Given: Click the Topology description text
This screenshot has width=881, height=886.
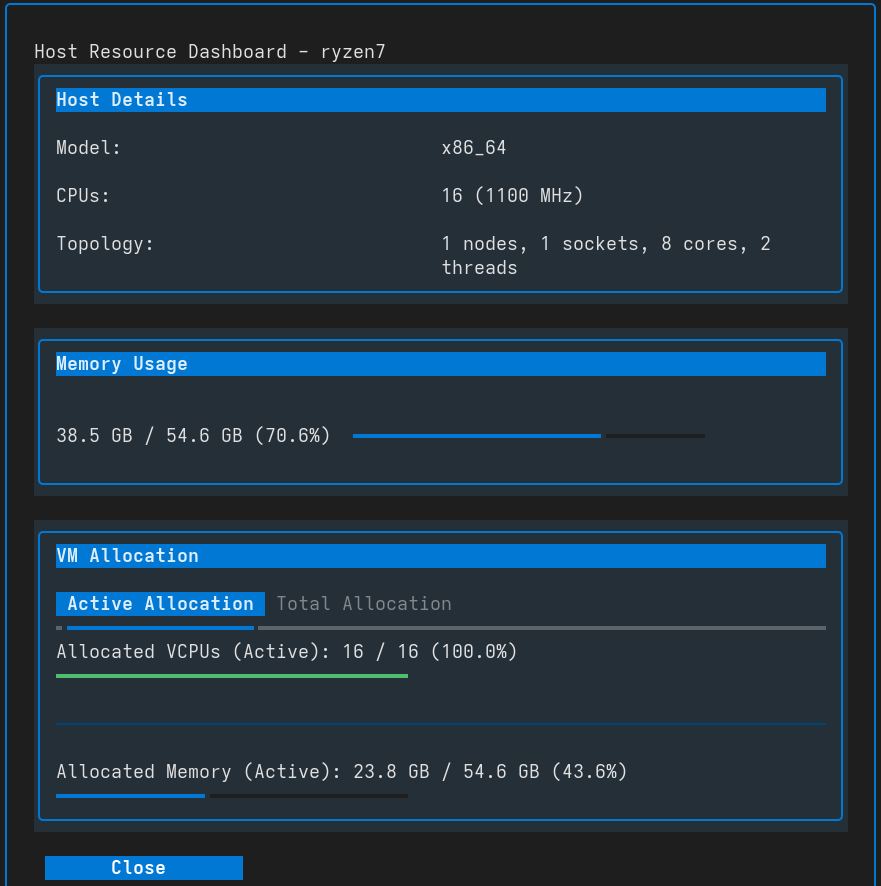Looking at the screenshot, I should tap(606, 255).
